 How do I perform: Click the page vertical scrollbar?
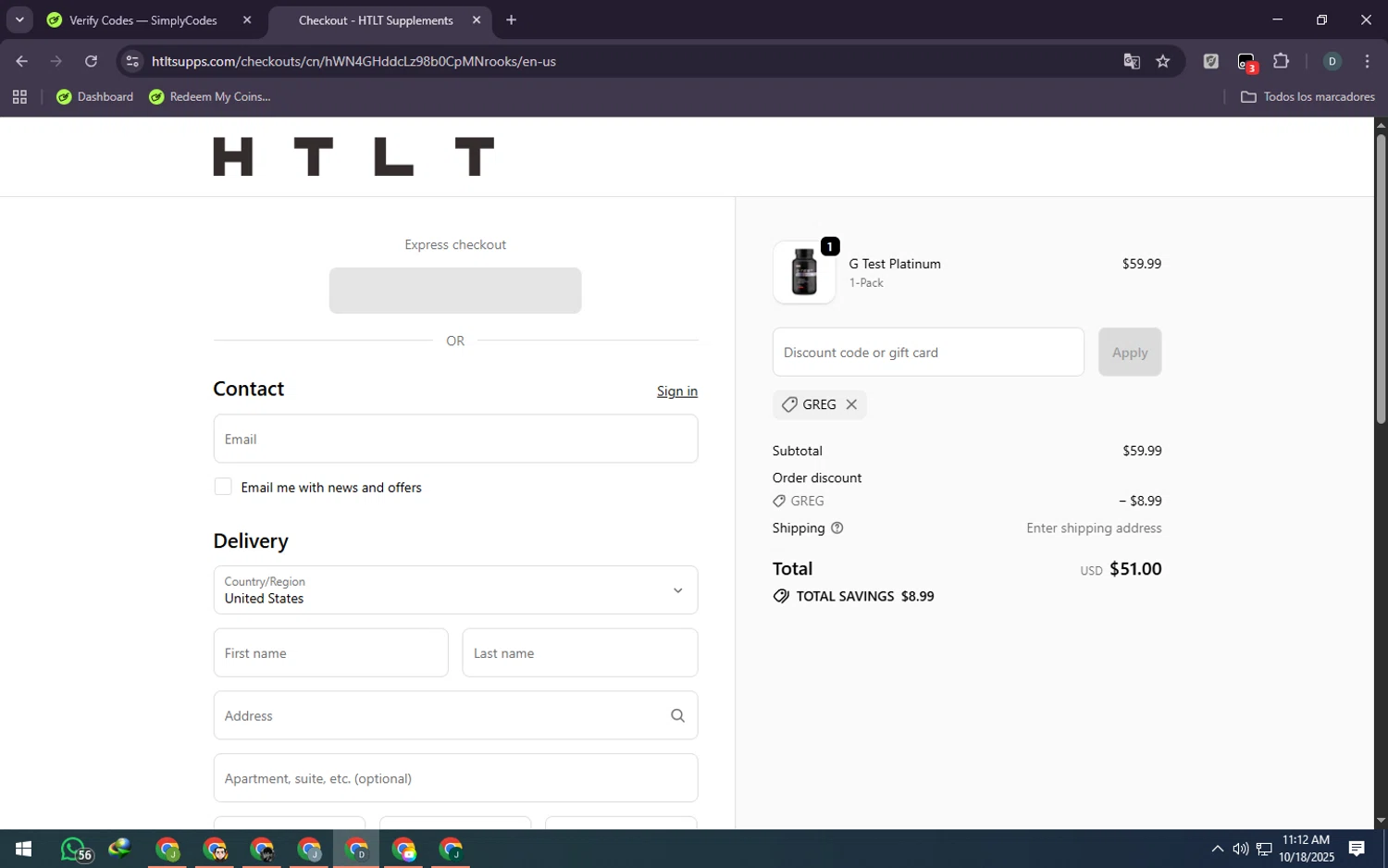coord(1381,278)
